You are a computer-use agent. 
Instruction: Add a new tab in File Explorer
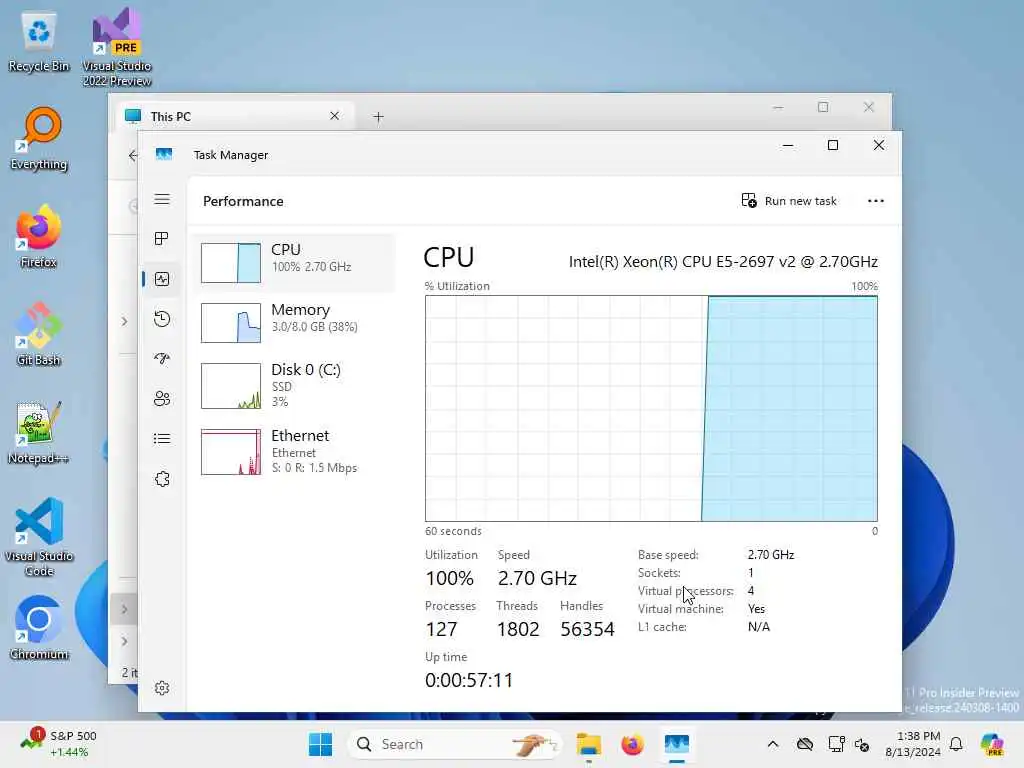coord(378,117)
